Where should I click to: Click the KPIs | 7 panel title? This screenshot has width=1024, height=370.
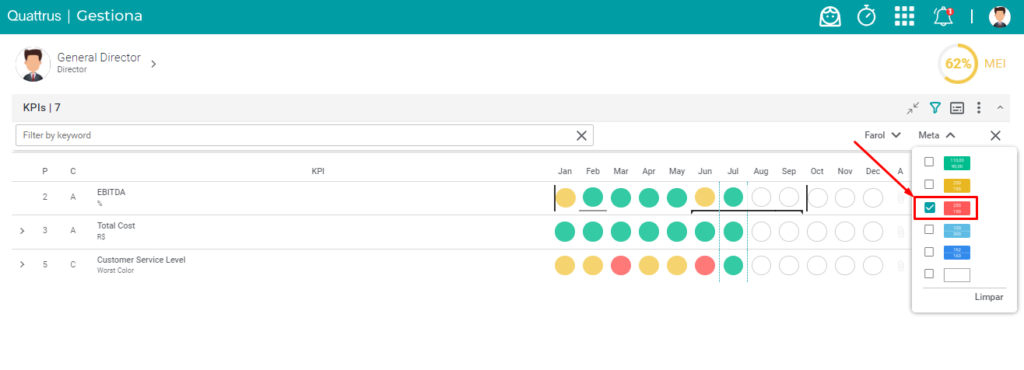click(42, 108)
